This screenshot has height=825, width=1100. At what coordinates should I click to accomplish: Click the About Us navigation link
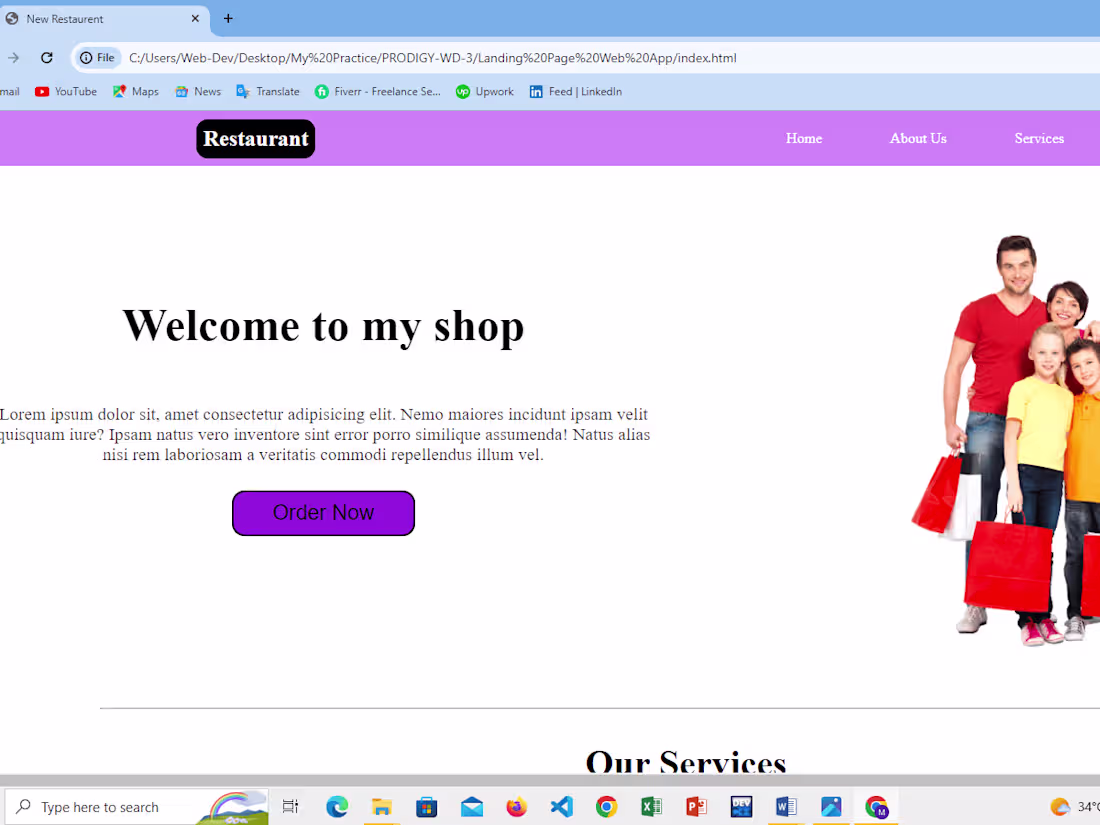pos(917,138)
